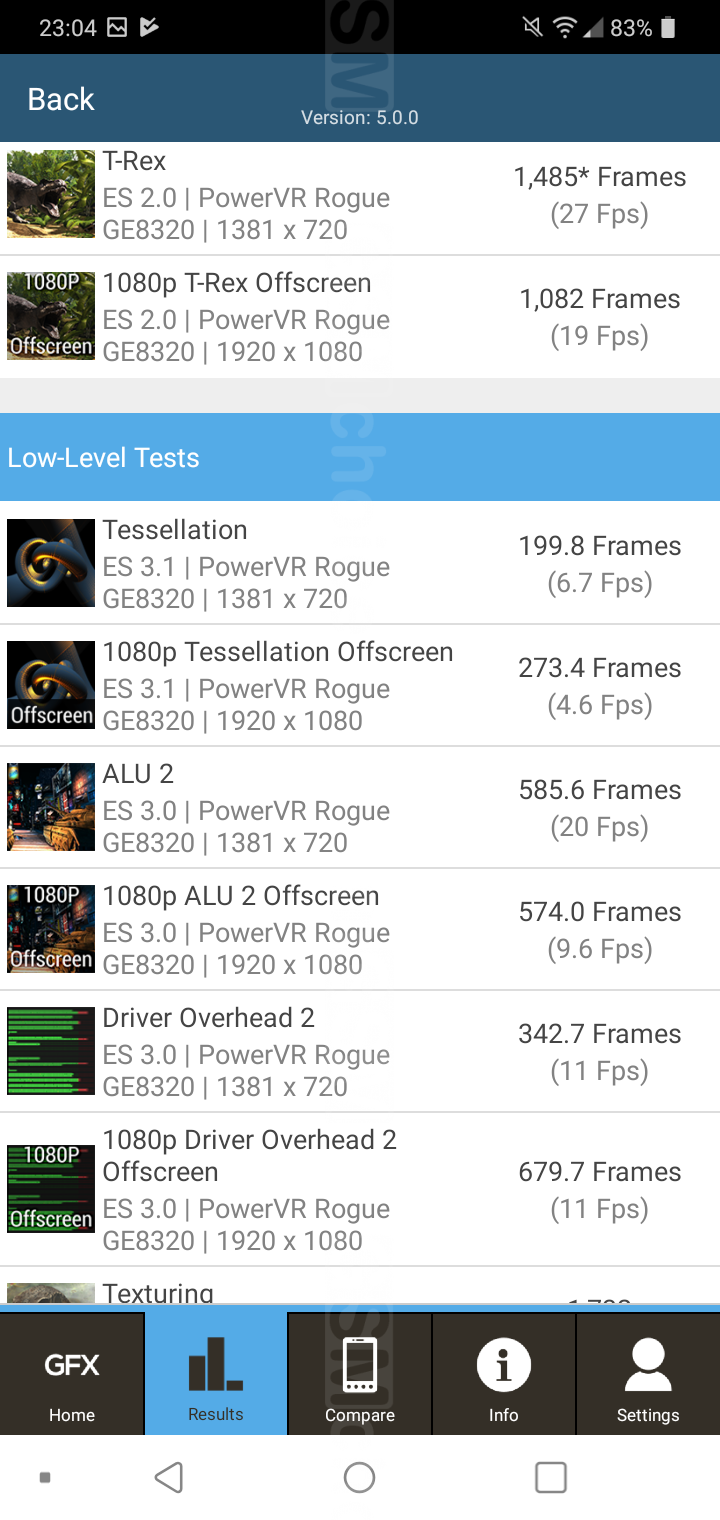
Task: Open 1080p Driver Overhead 2 Offscreen icon
Action: (51, 1189)
